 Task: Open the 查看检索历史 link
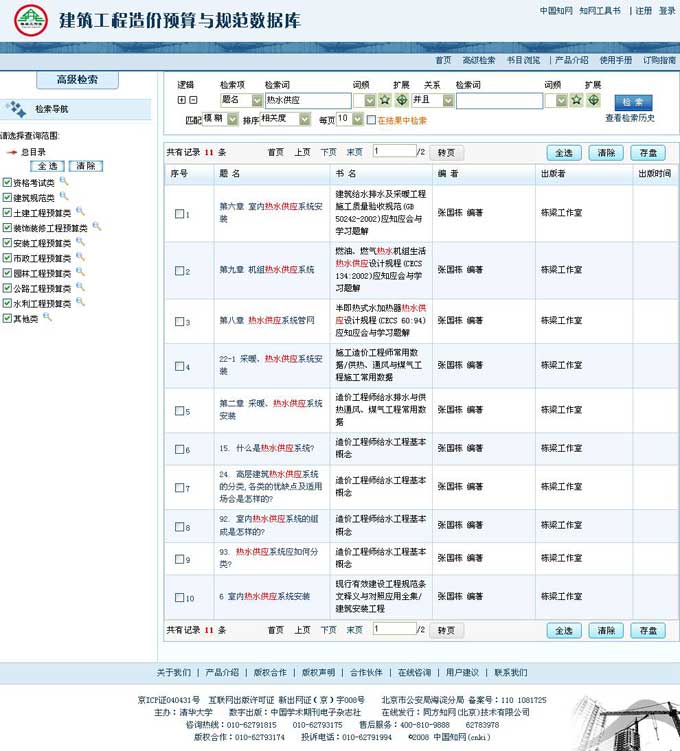[630, 118]
